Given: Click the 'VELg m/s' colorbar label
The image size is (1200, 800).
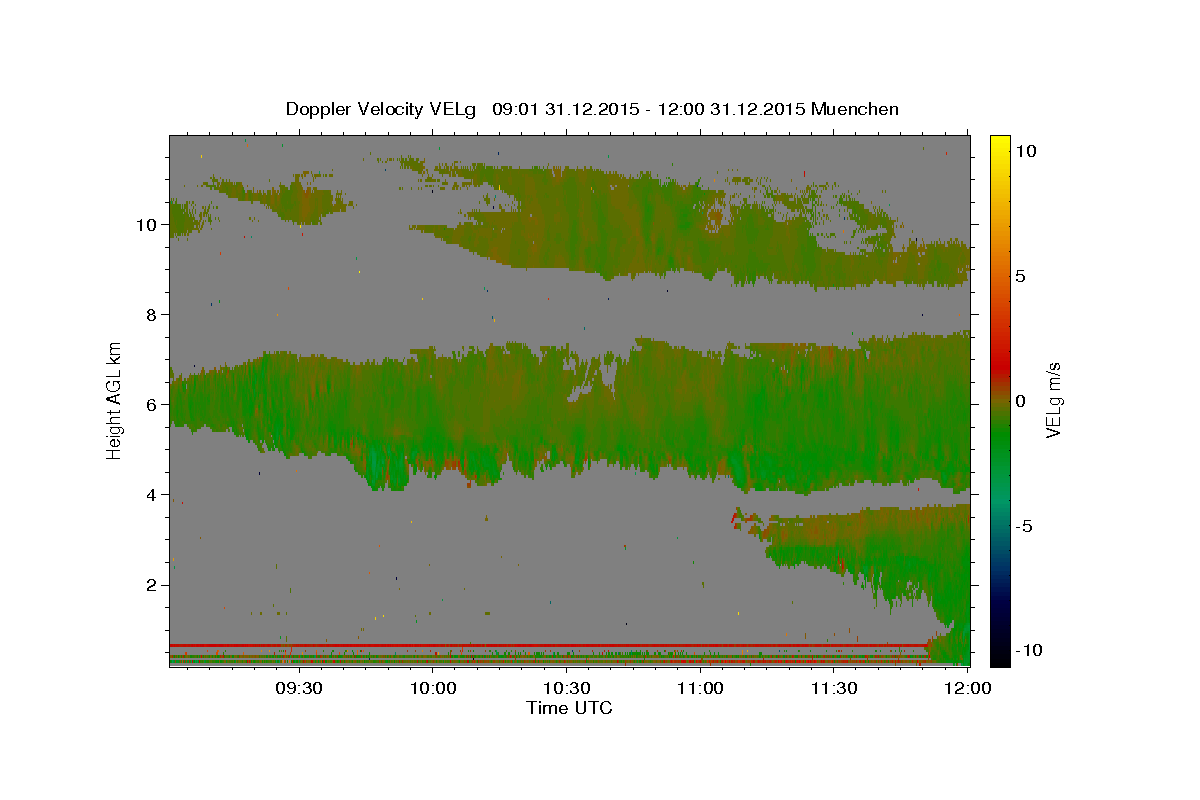Looking at the screenshot, I should (x=1053, y=400).
